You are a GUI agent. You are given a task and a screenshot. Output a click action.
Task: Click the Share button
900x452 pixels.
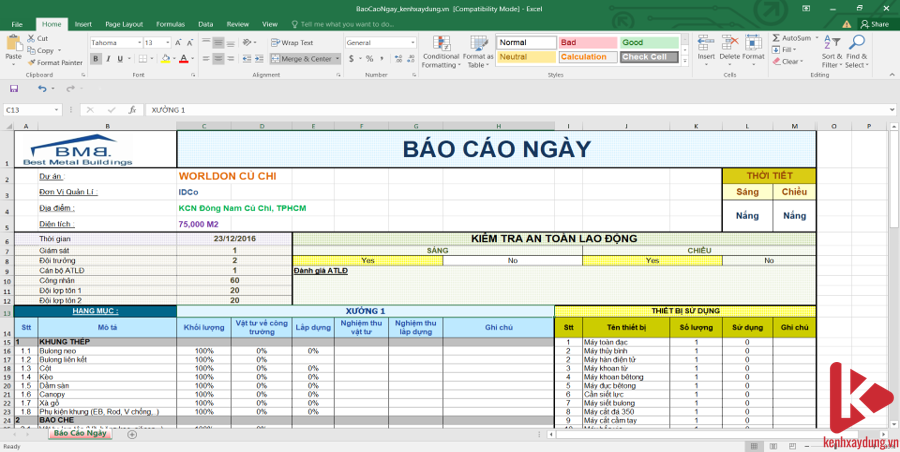pyautogui.click(x=873, y=23)
